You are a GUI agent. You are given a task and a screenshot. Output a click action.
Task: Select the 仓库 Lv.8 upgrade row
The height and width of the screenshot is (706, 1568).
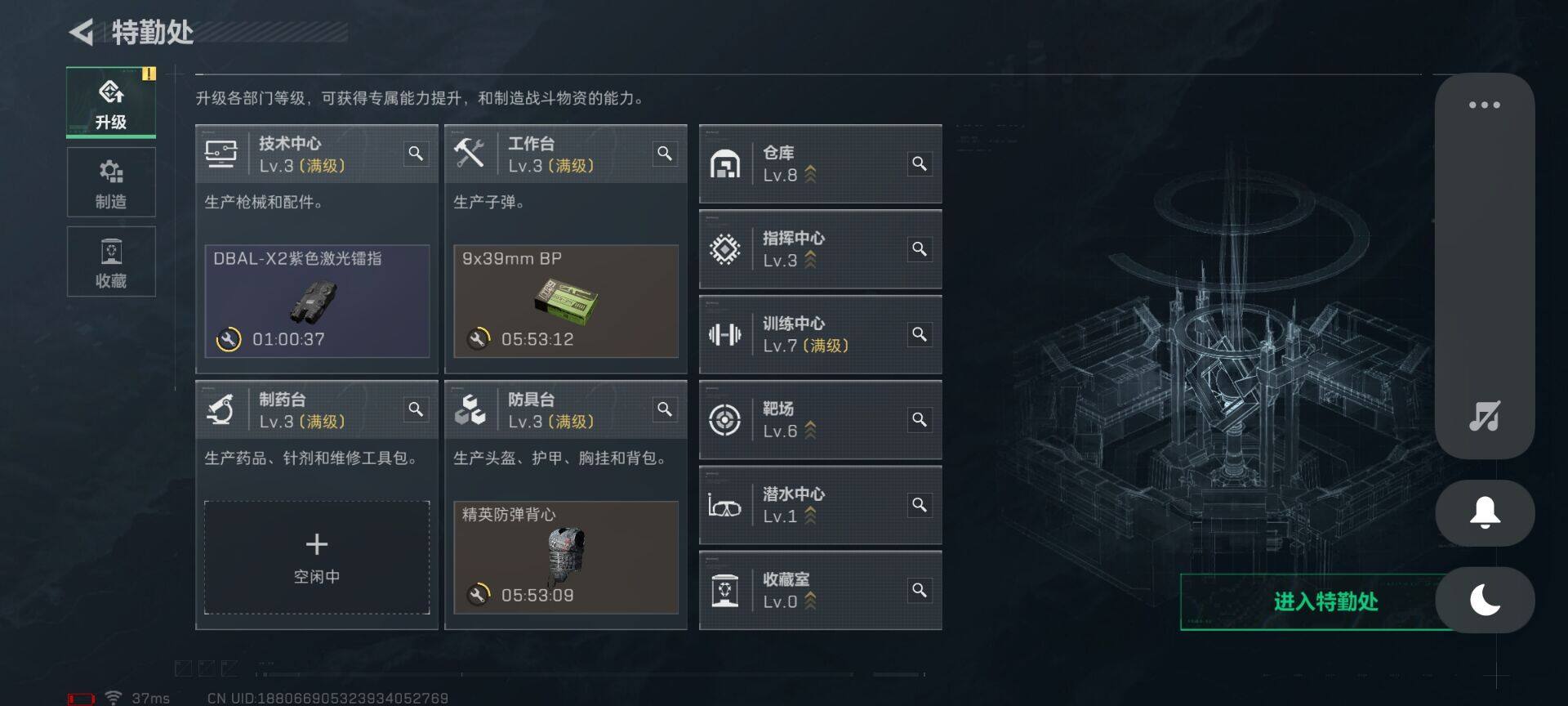(x=820, y=163)
